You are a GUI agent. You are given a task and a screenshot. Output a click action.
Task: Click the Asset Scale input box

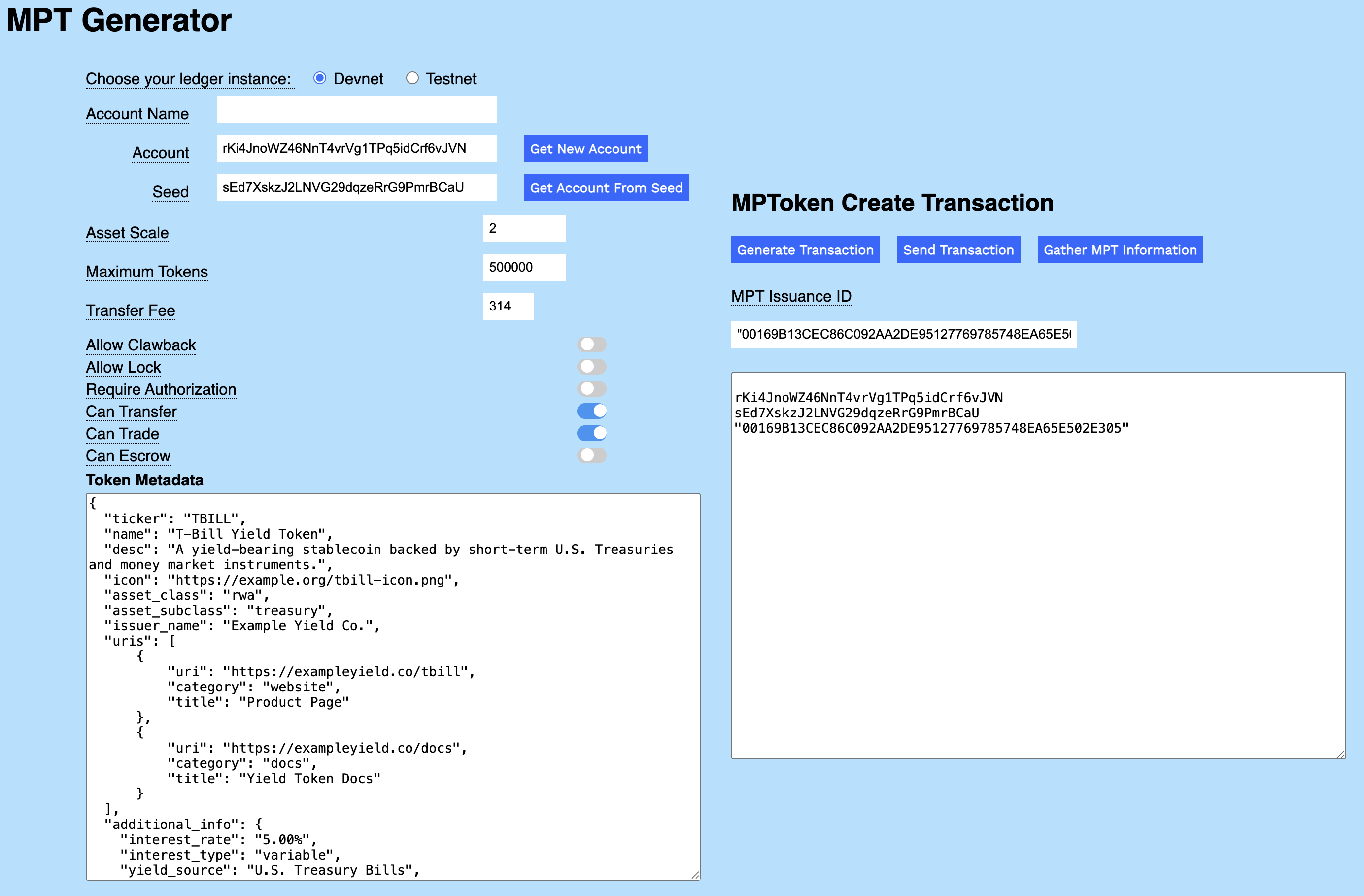tap(524, 229)
